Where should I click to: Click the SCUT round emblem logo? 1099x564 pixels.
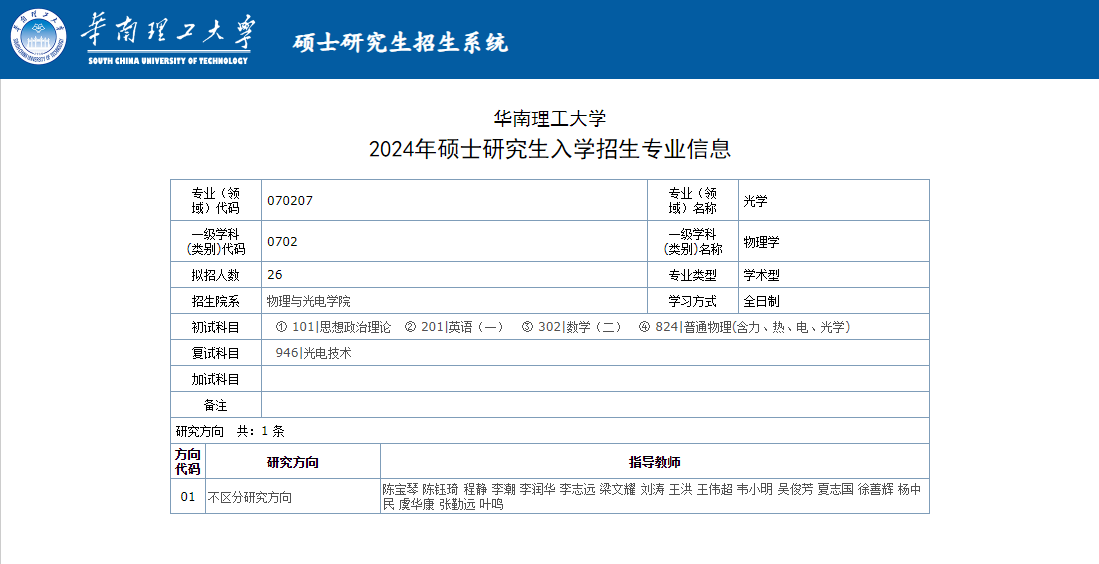click(x=39, y=37)
